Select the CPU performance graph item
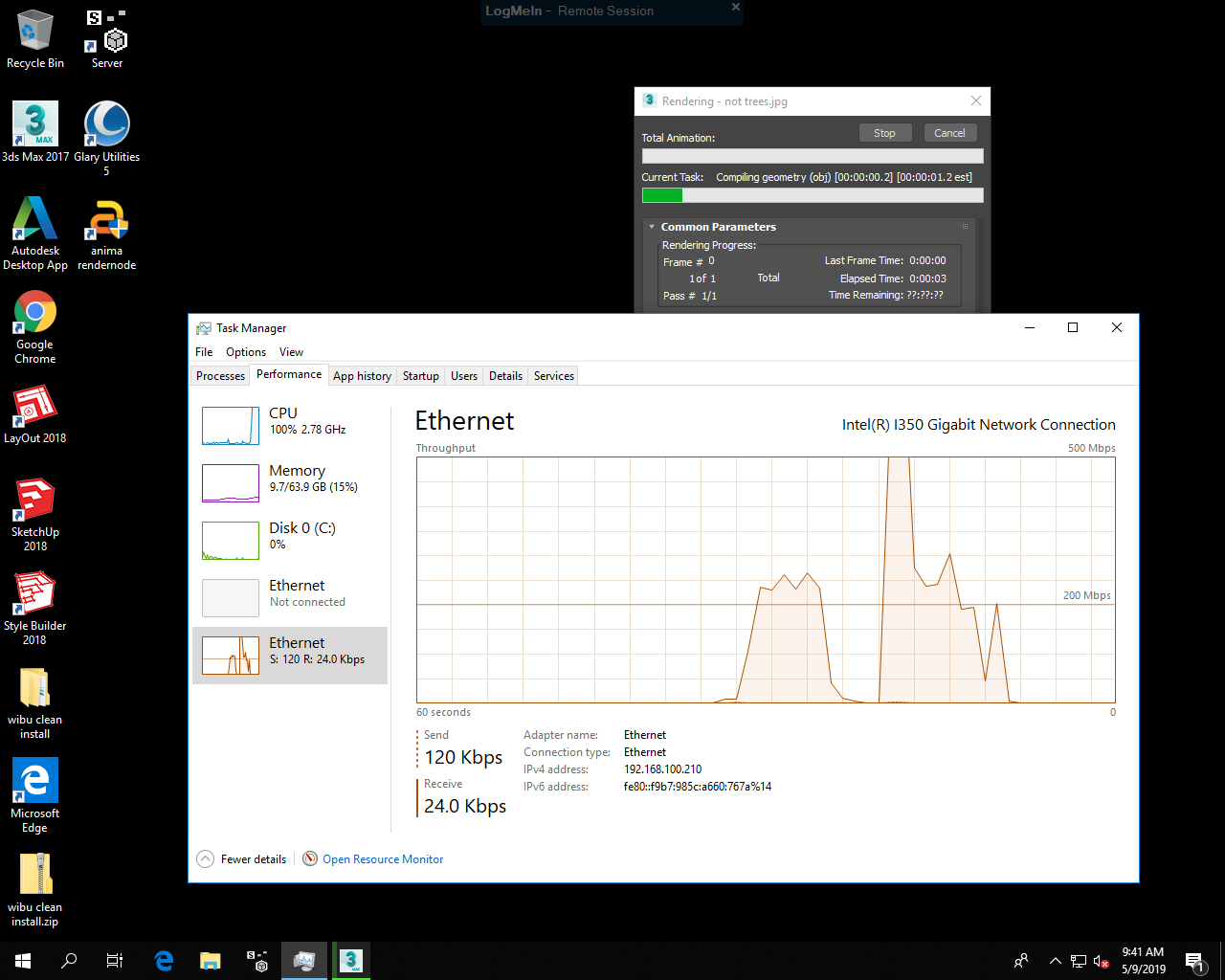This screenshot has width=1225, height=980. 290,426
